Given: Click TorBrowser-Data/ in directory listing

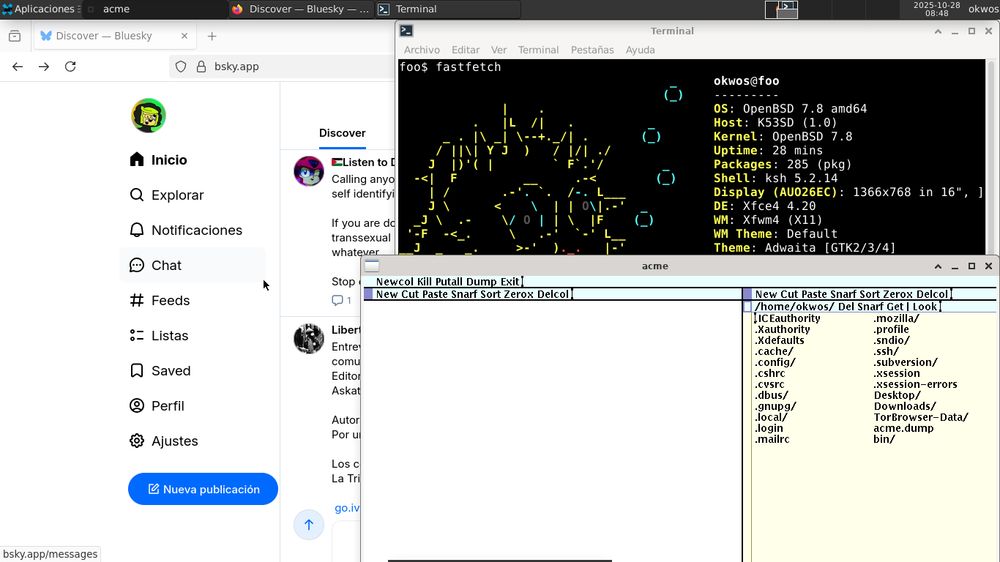Looking at the screenshot, I should (x=921, y=417).
